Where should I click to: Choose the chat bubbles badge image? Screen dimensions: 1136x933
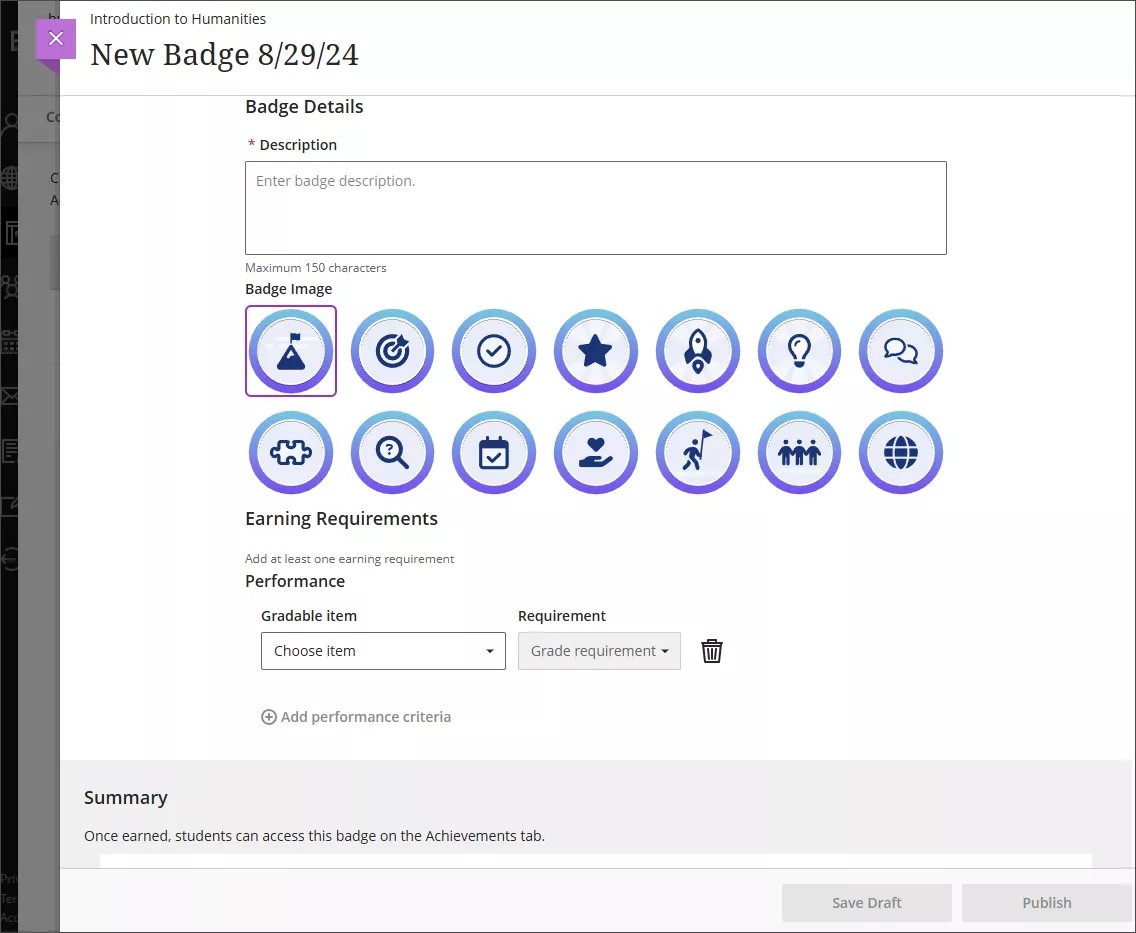pos(901,351)
